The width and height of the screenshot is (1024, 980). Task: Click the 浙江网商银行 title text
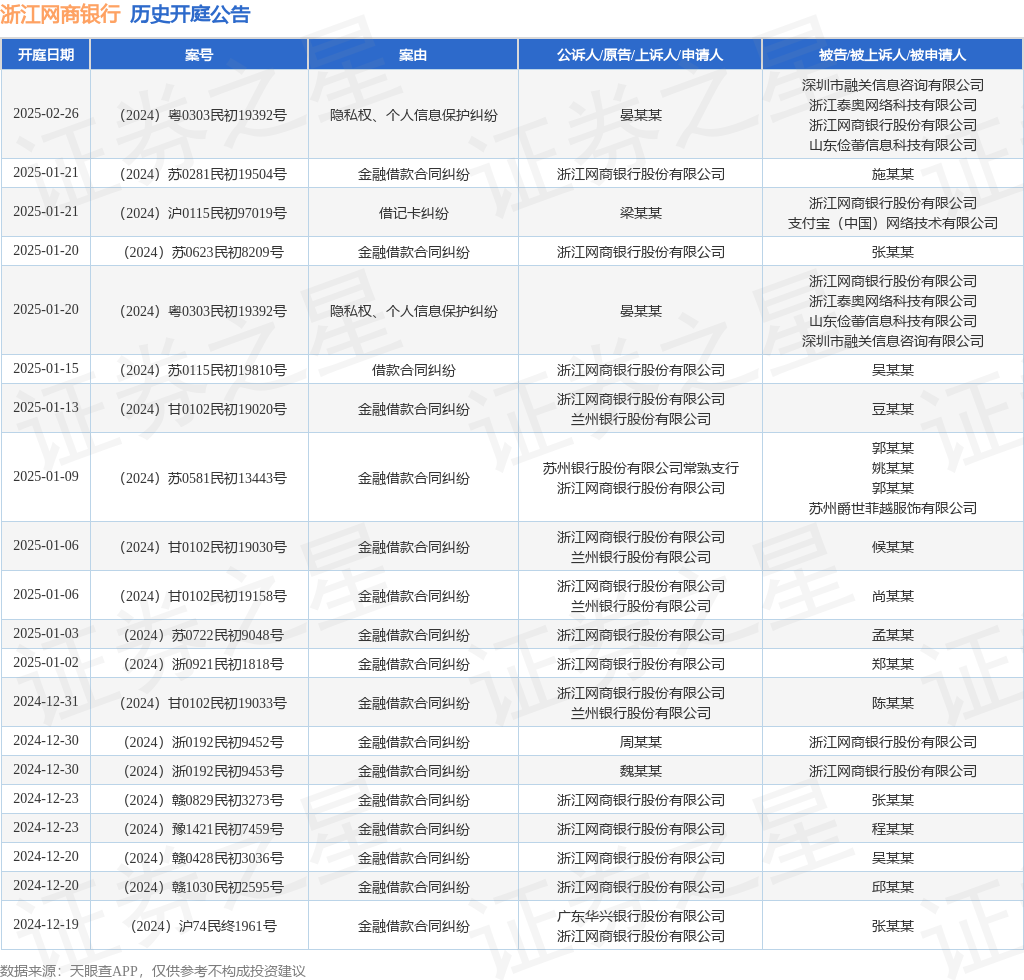pos(60,14)
